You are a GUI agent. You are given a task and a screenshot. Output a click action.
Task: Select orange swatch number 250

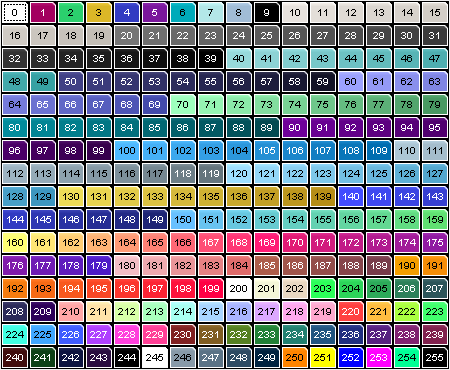pos(294,357)
